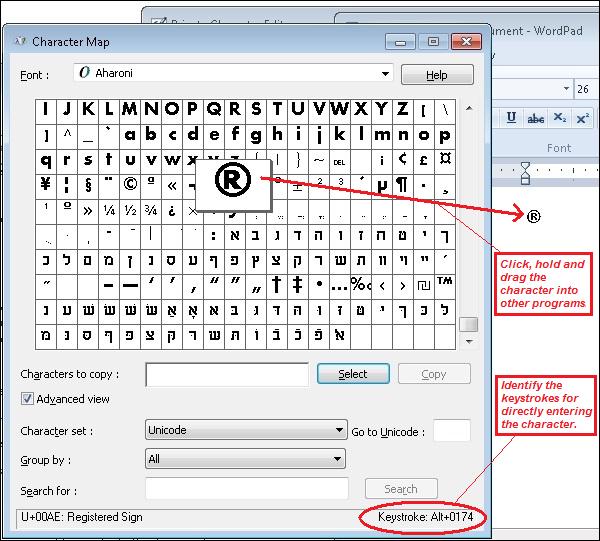Click the Go to Unicode input box
Screen dimensions: 600x541
[451, 431]
